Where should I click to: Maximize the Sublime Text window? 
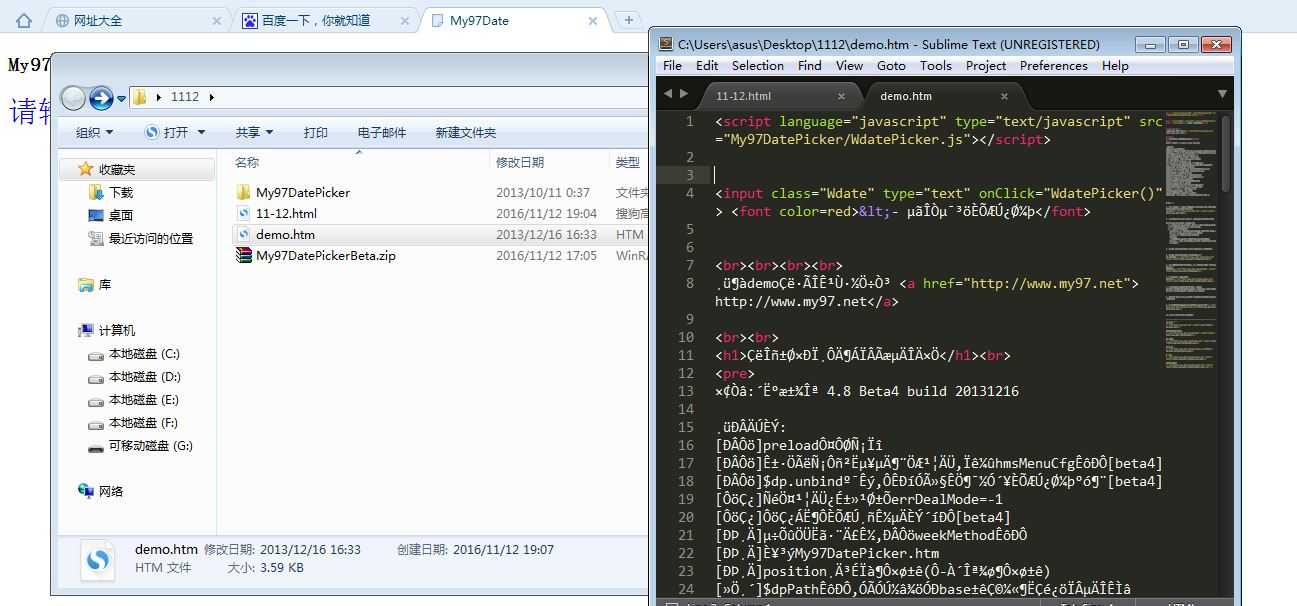1184,44
